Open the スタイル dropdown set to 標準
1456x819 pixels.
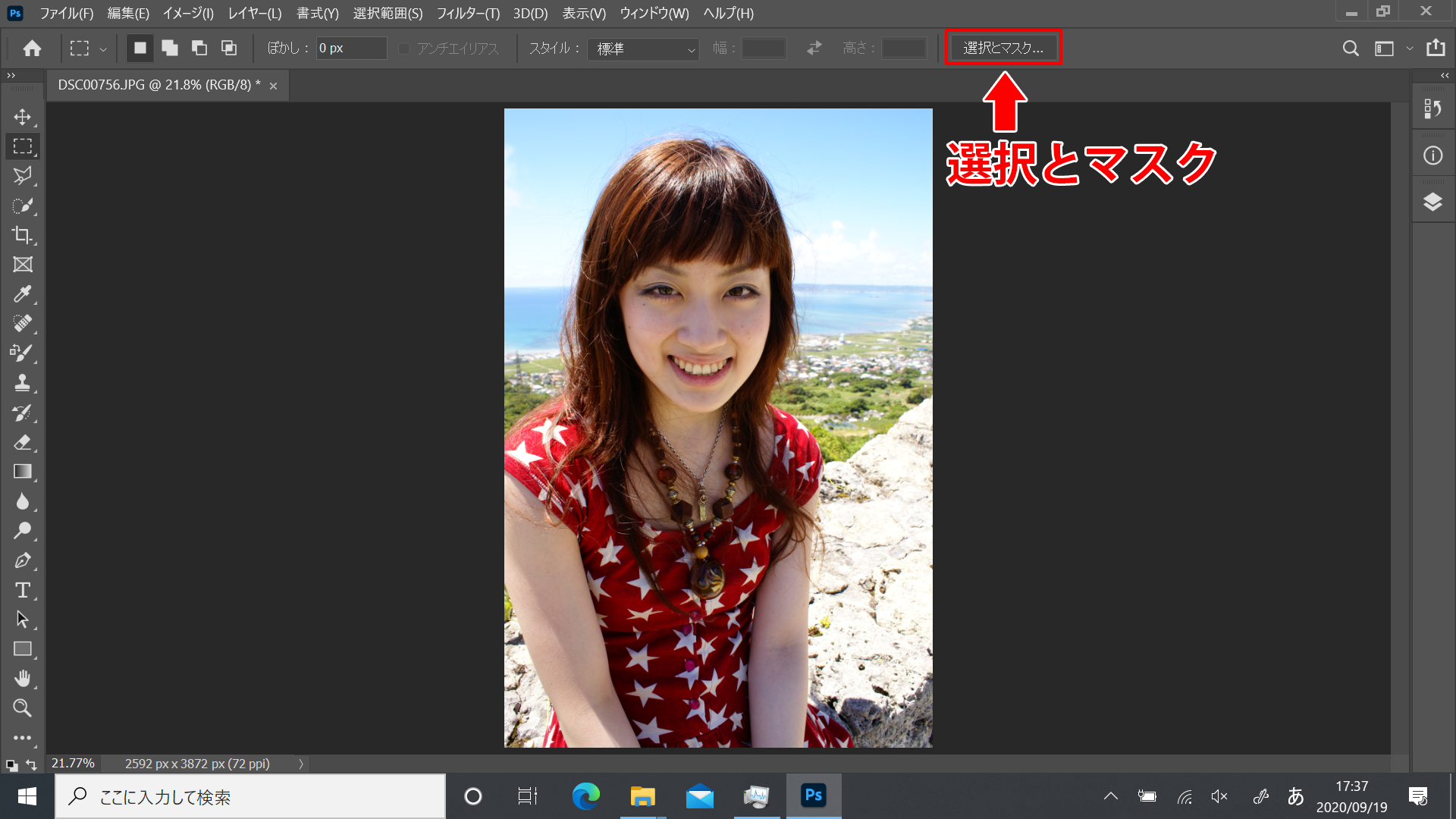642,49
